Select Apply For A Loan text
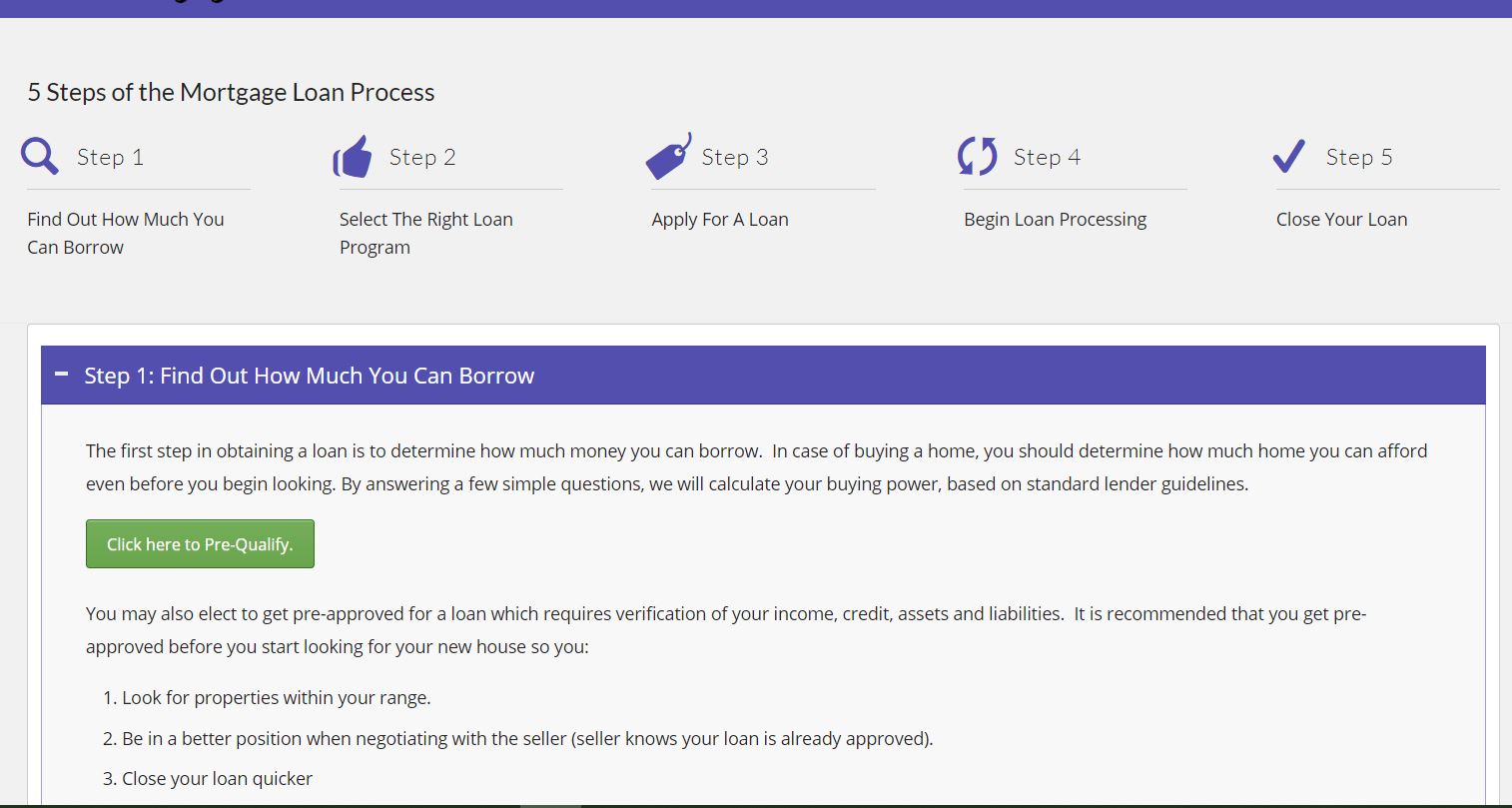The width and height of the screenshot is (1512, 808). click(x=720, y=219)
